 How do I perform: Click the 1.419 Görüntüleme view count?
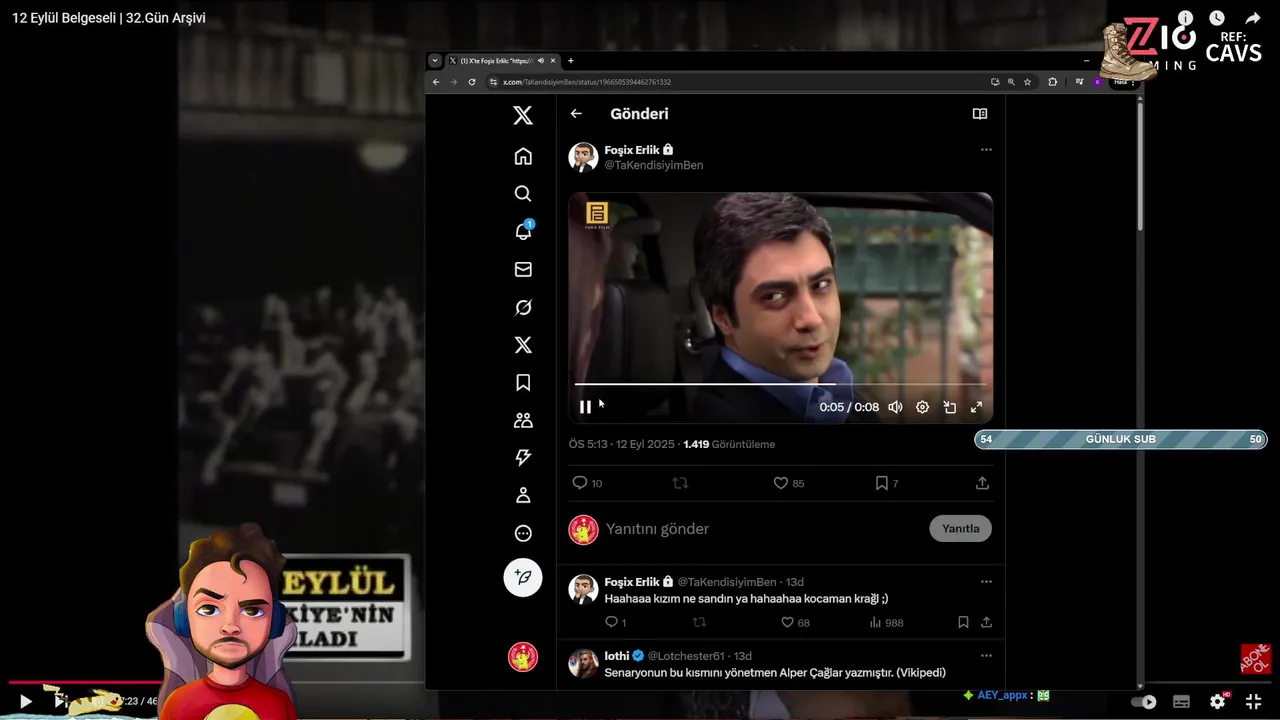coord(729,444)
